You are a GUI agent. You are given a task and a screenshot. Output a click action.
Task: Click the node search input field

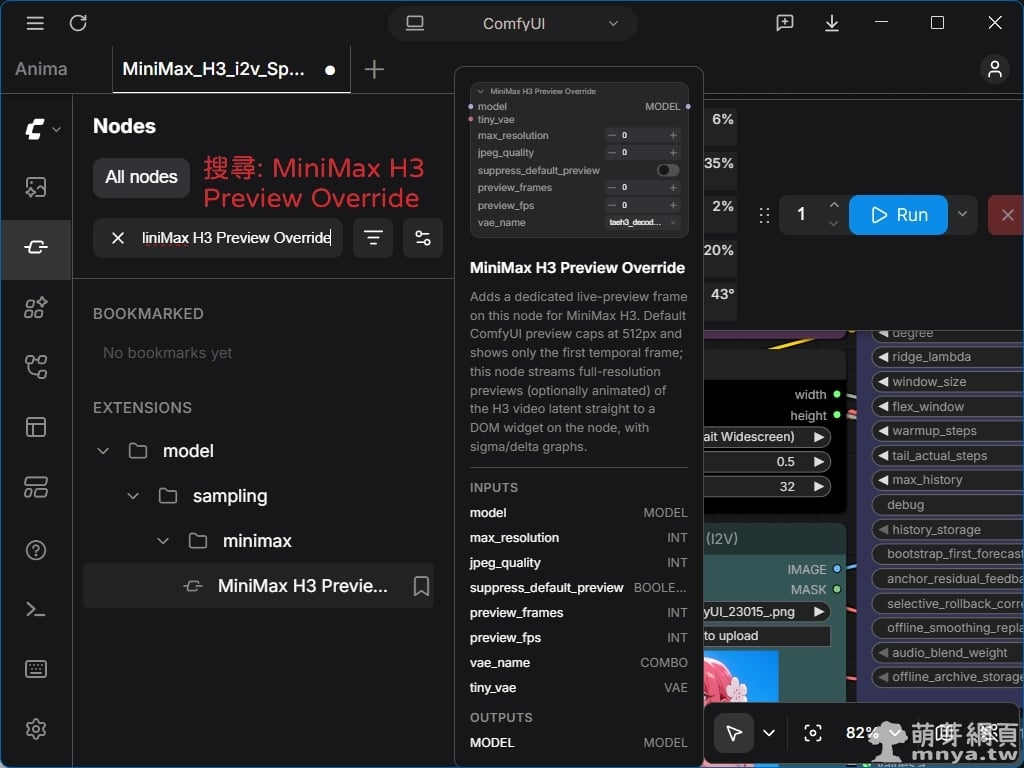236,238
